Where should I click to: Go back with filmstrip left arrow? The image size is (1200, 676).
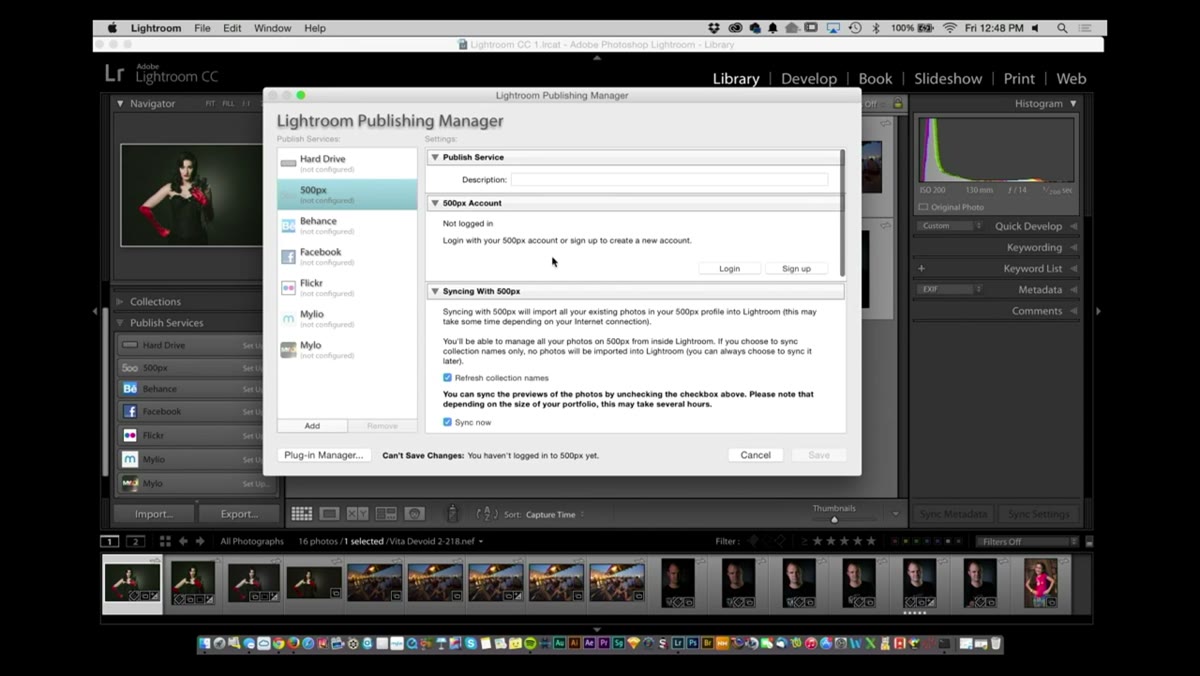[183, 541]
